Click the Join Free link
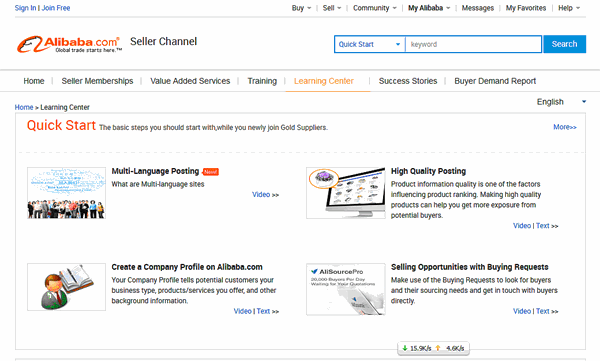Viewport: 600px width, 361px height. 56,8
